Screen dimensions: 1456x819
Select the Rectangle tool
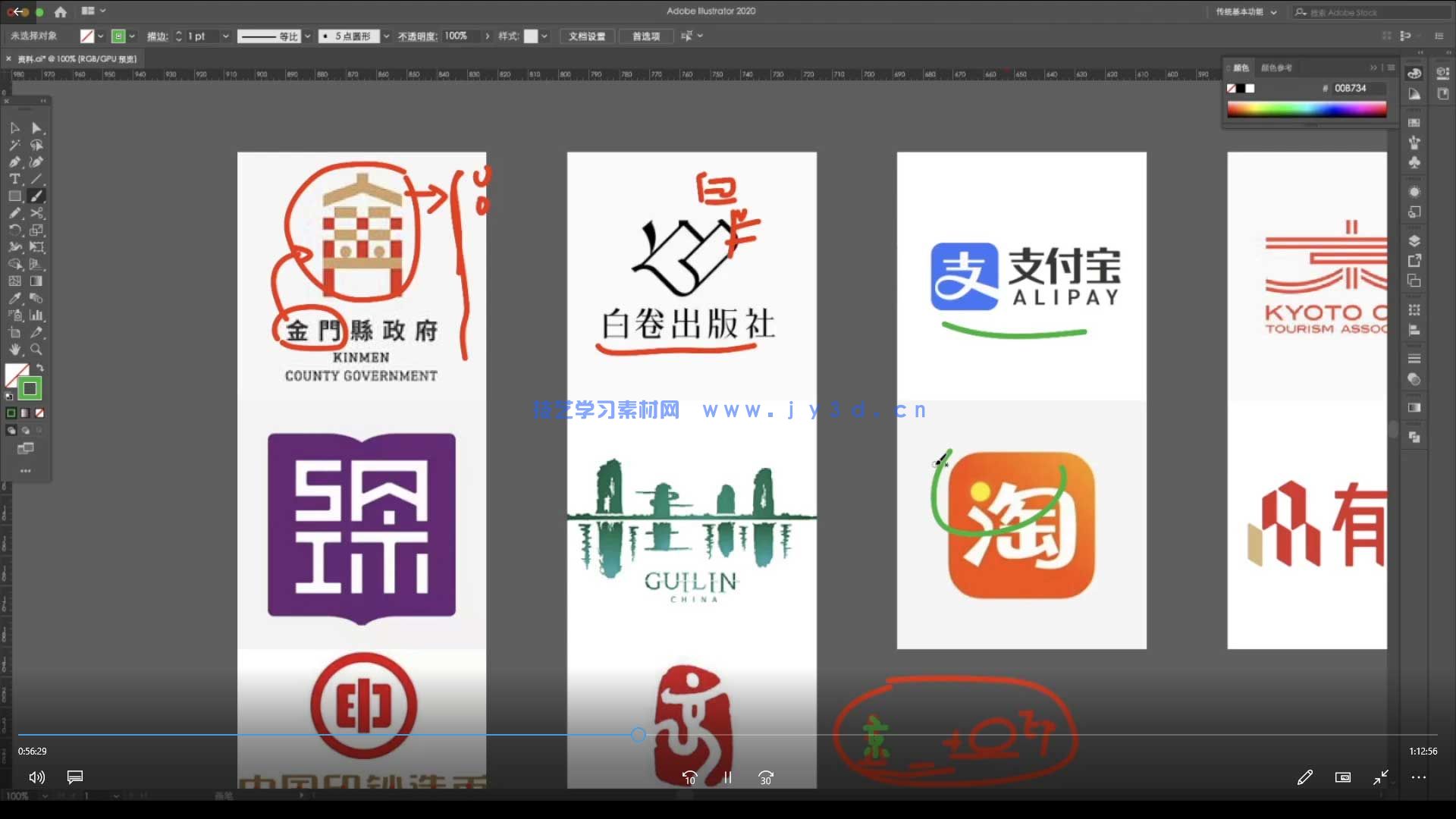[15, 196]
